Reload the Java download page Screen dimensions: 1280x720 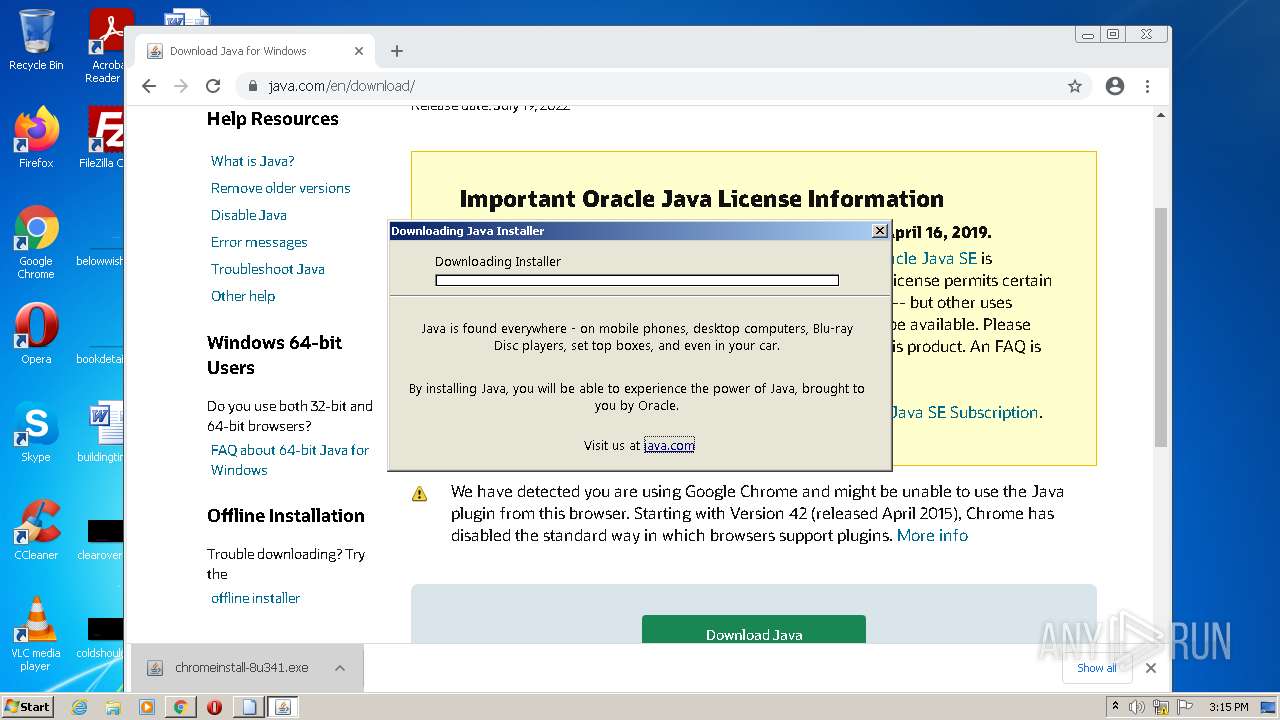pyautogui.click(x=213, y=86)
